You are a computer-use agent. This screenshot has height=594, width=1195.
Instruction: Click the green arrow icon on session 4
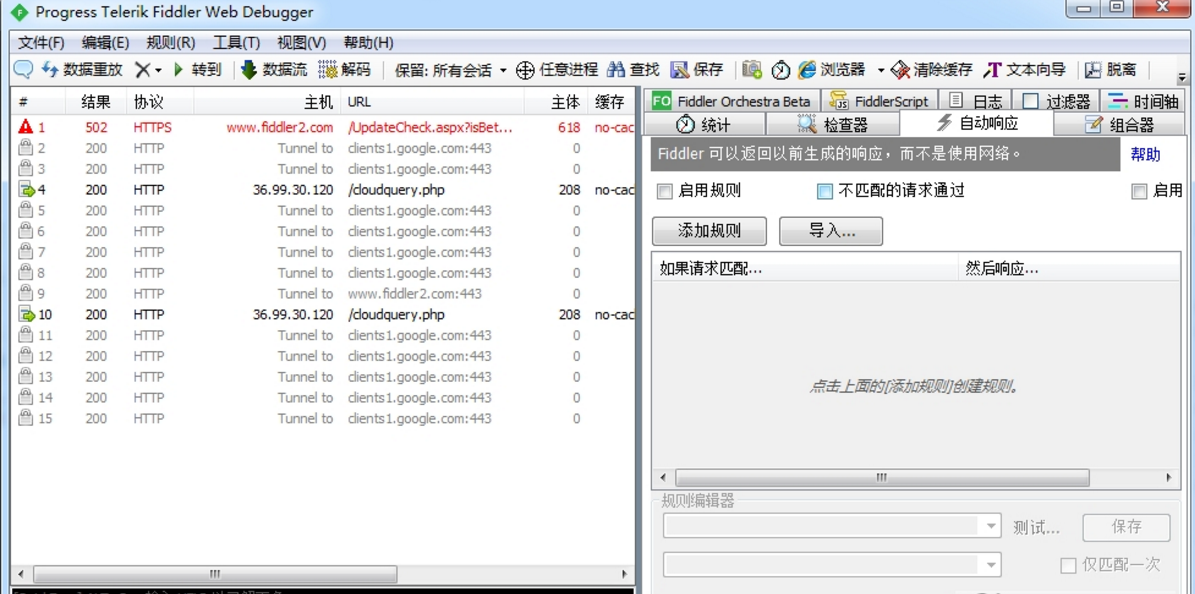pyautogui.click(x=27, y=190)
